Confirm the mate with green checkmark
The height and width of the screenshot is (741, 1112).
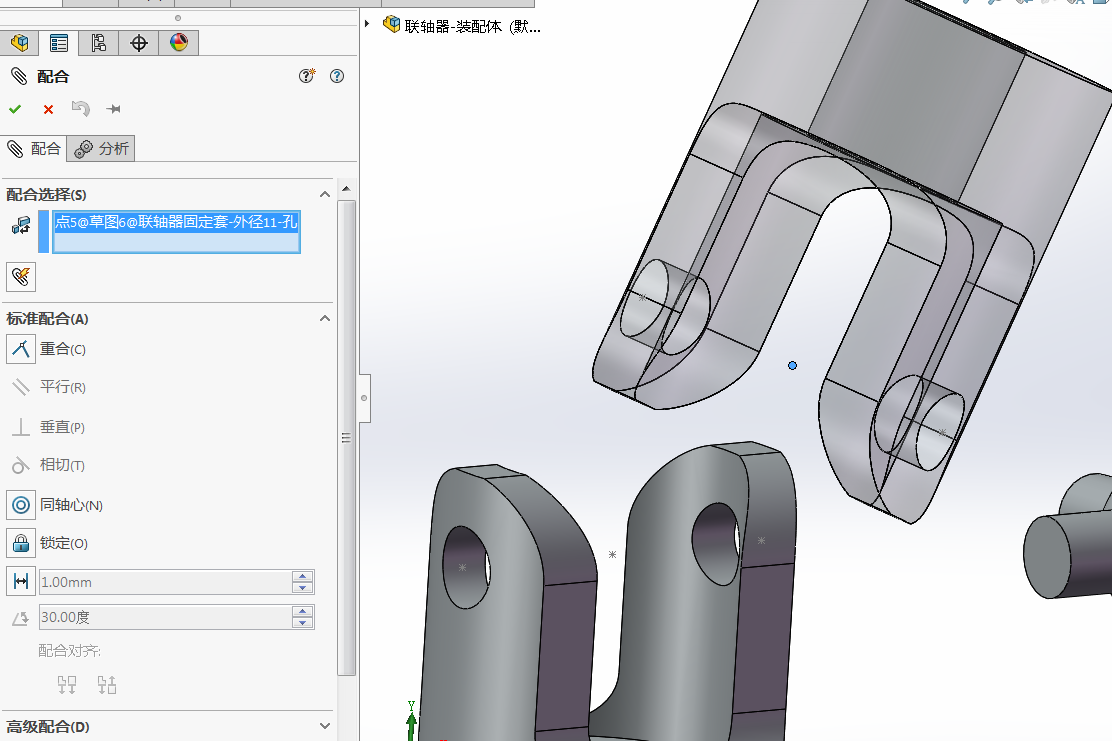click(x=15, y=109)
